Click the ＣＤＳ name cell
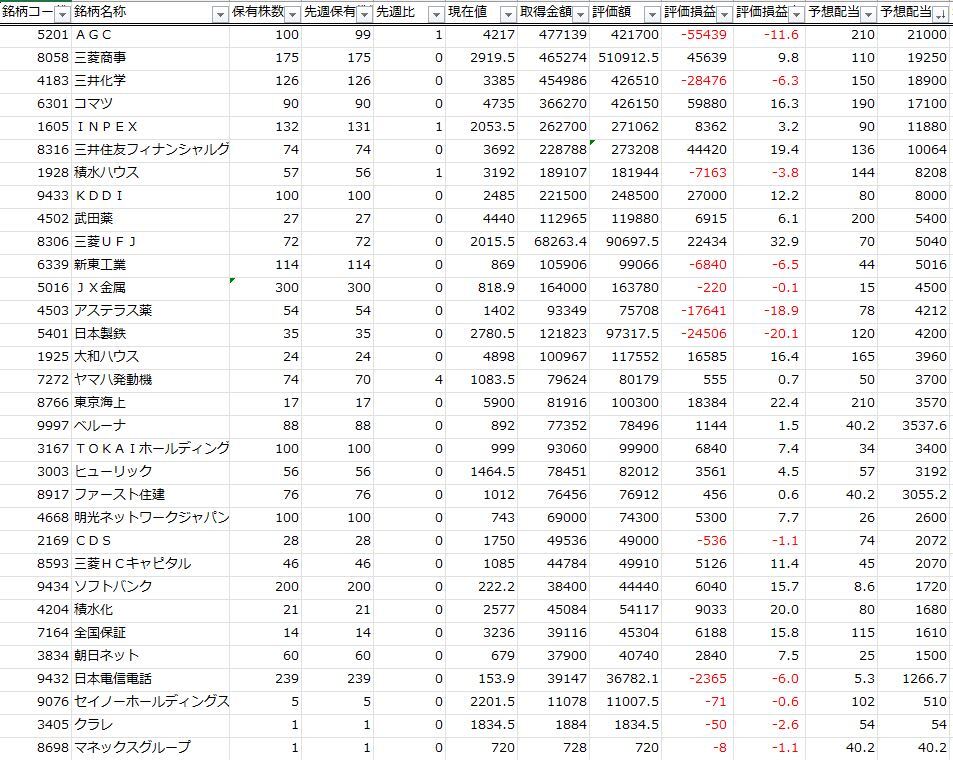The height and width of the screenshot is (760, 953). pyautogui.click(x=150, y=541)
